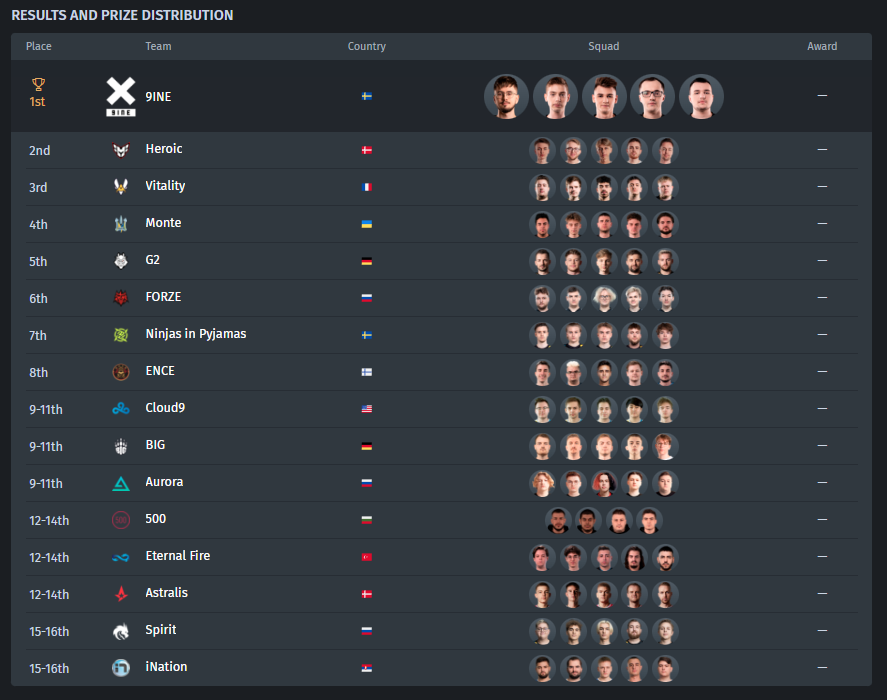
Task: Click the 1st place trophy icon
Action: coord(38,84)
